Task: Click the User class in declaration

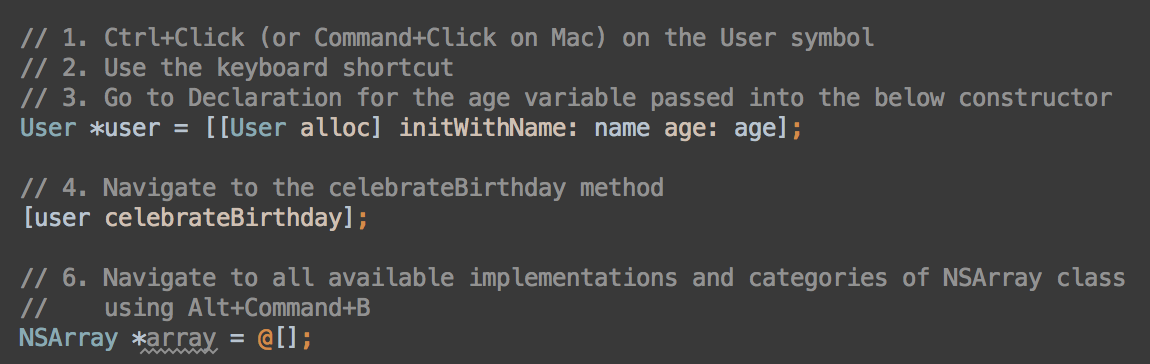Action: pos(48,128)
